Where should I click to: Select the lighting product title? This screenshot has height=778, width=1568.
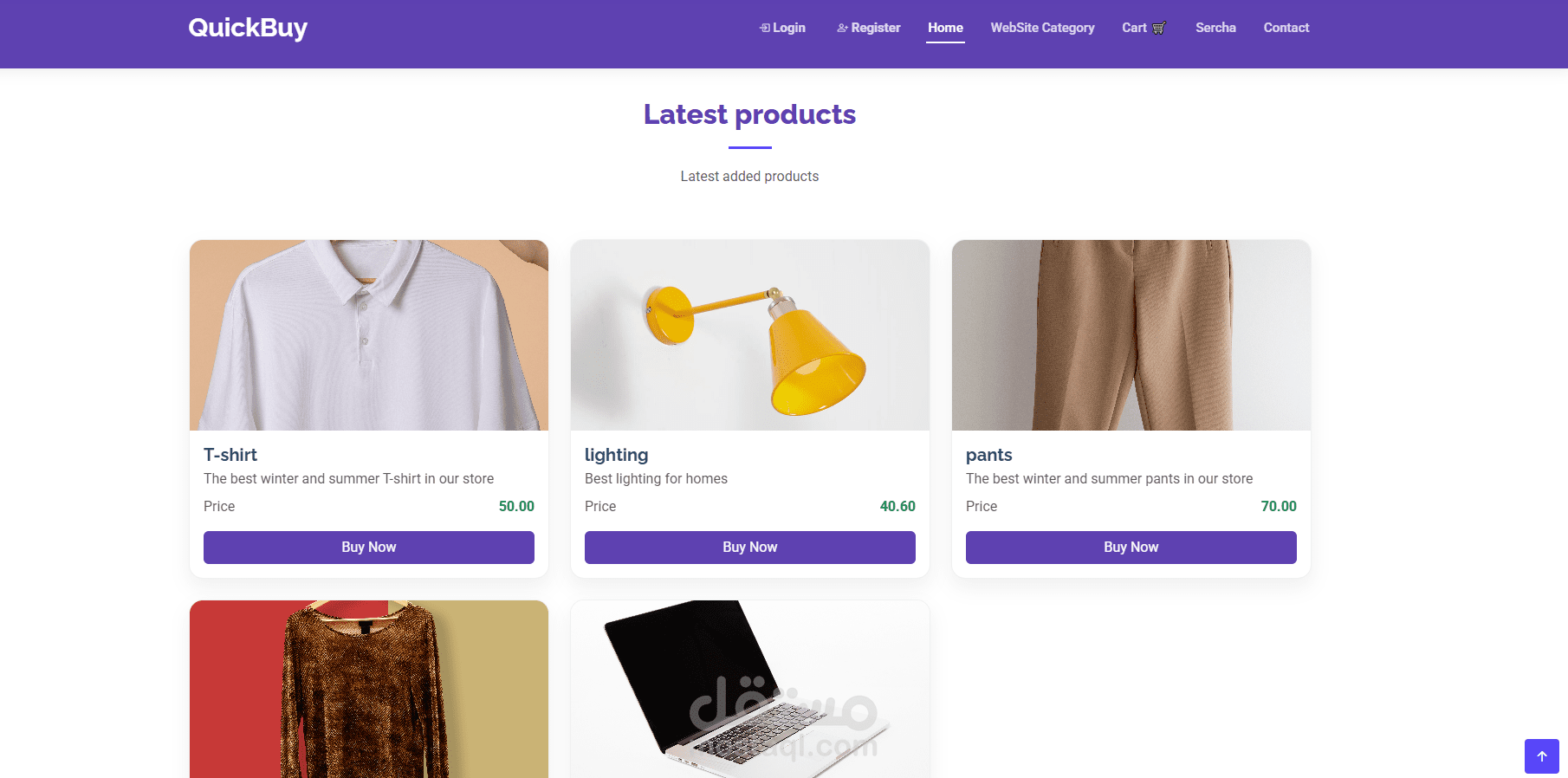point(616,455)
